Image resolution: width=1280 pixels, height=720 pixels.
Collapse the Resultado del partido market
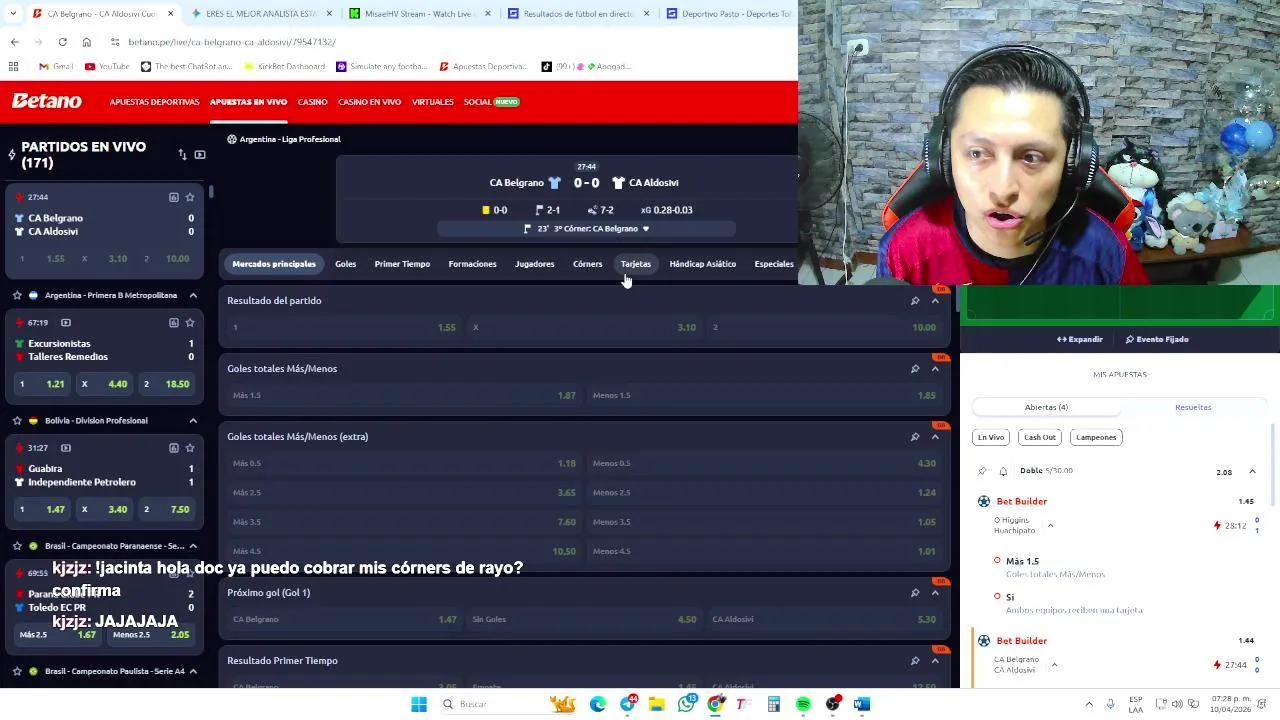935,300
